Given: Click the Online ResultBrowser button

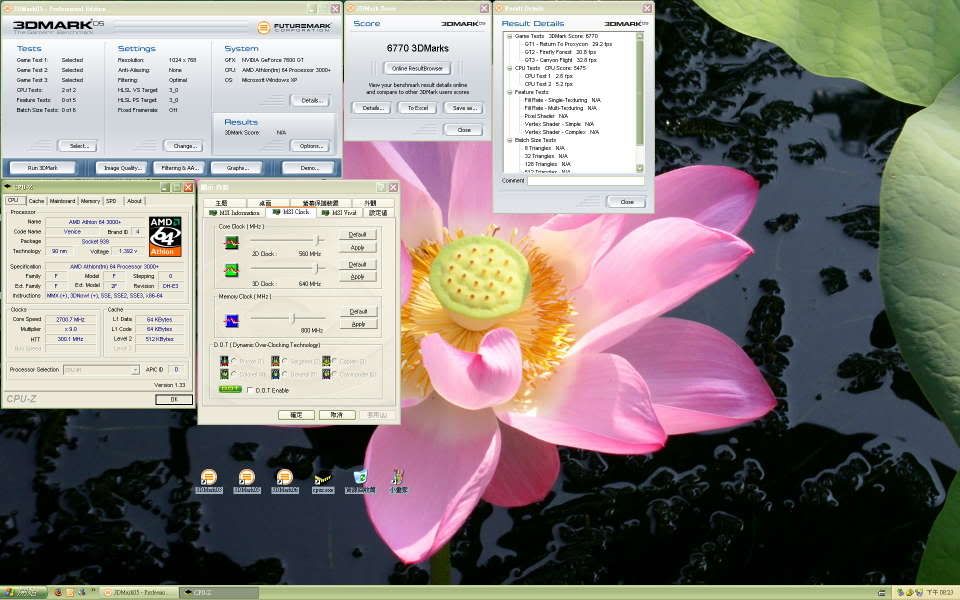Looking at the screenshot, I should (417, 68).
